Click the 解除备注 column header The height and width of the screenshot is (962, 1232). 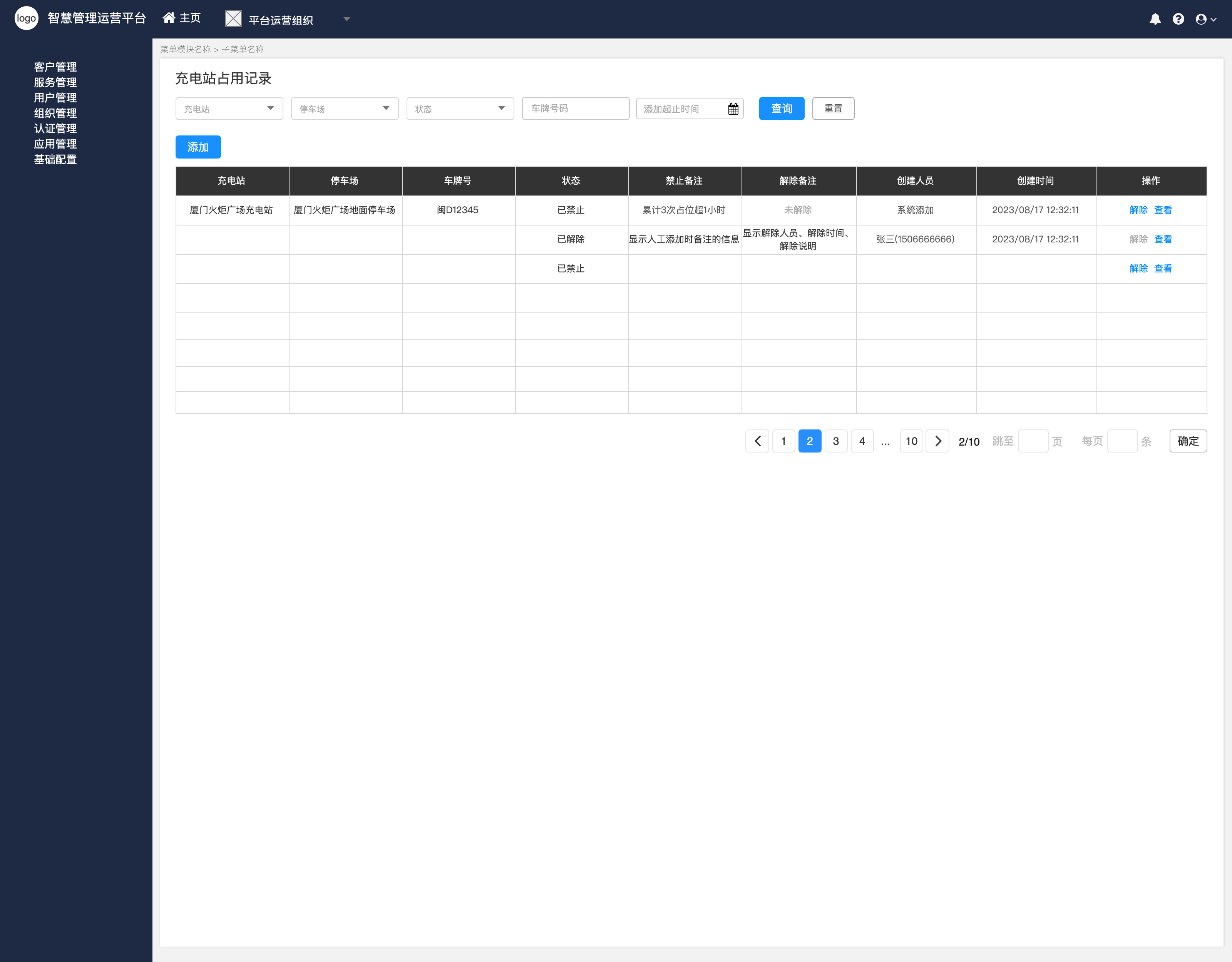click(x=799, y=181)
